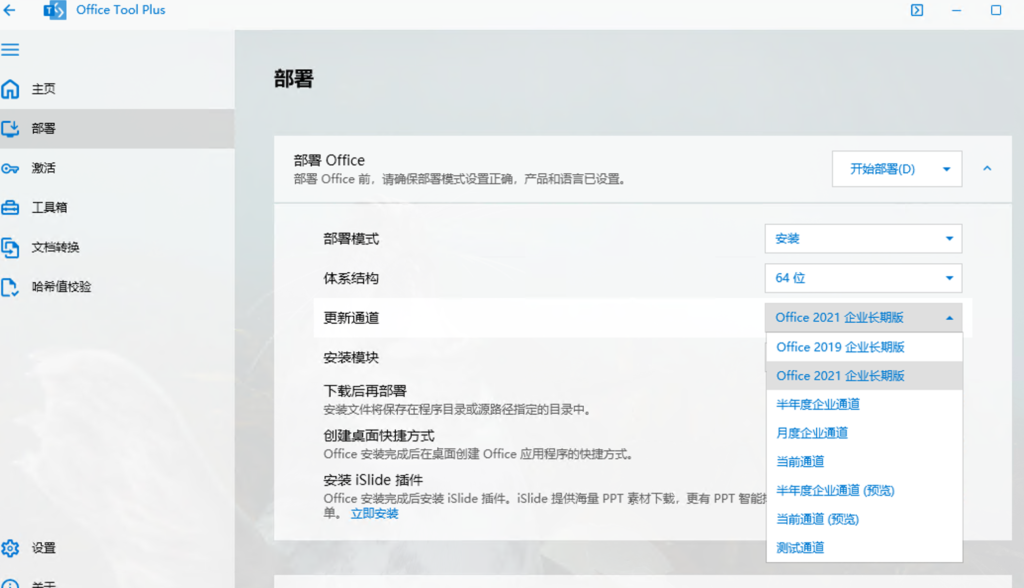Choose 月度企业通道 from the list
The image size is (1024, 588).
[x=812, y=433]
